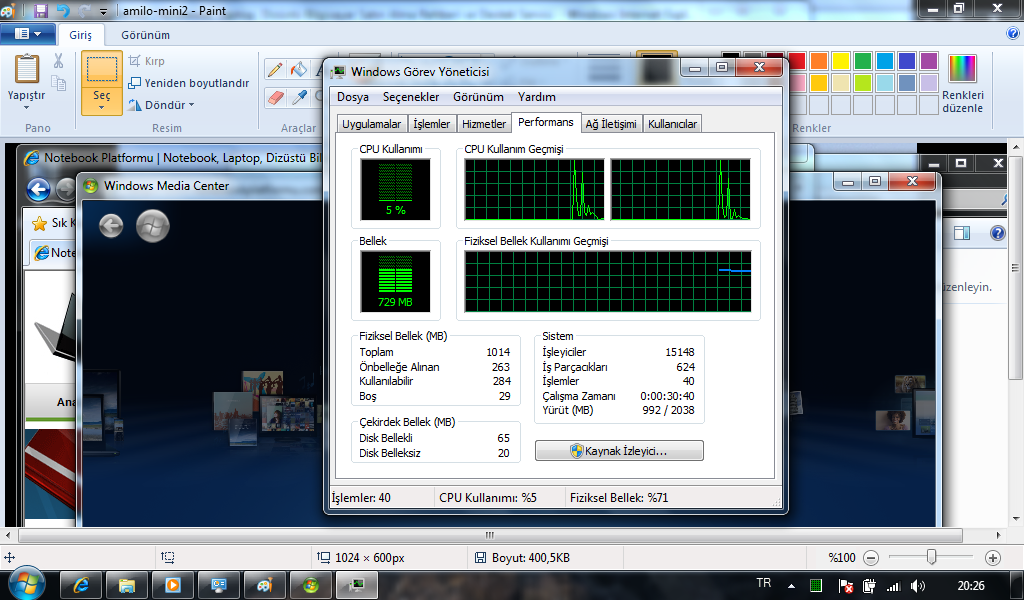Click the volume speaker icon in the tray
This screenshot has height=600, width=1024.
point(918,586)
